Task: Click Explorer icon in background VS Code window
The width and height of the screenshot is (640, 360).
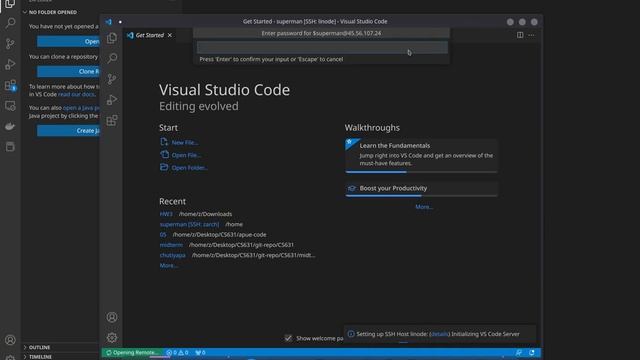Action: (10, 4)
